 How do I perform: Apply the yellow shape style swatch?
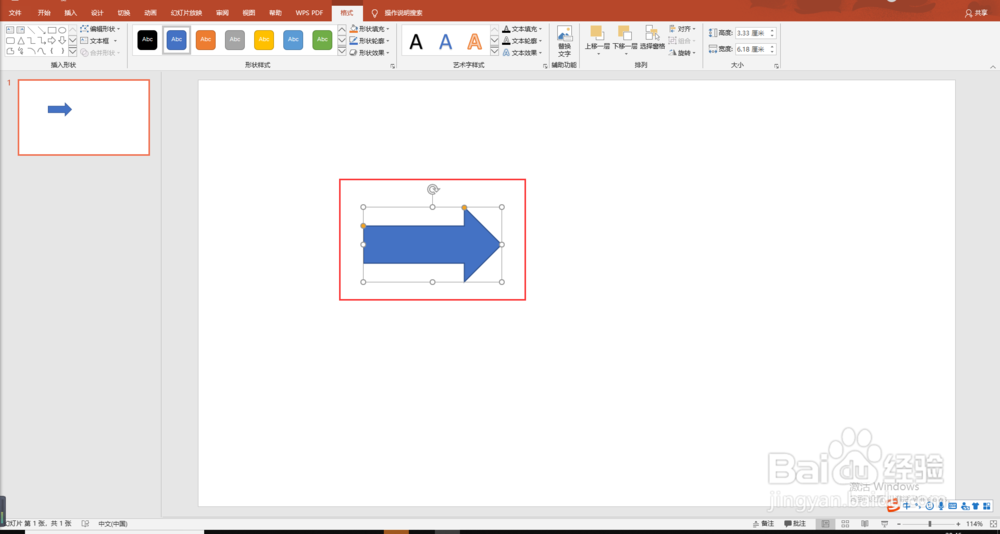264,40
